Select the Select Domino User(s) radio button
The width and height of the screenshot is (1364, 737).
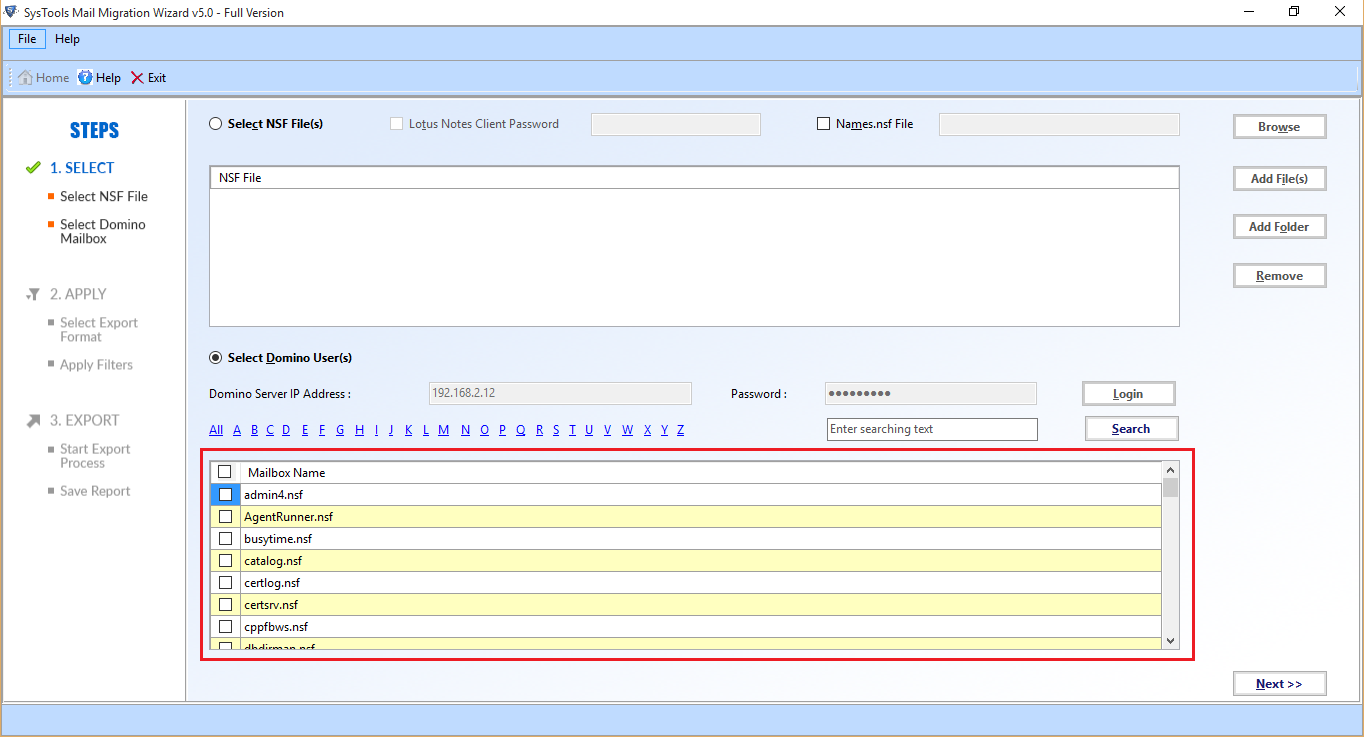pos(215,358)
